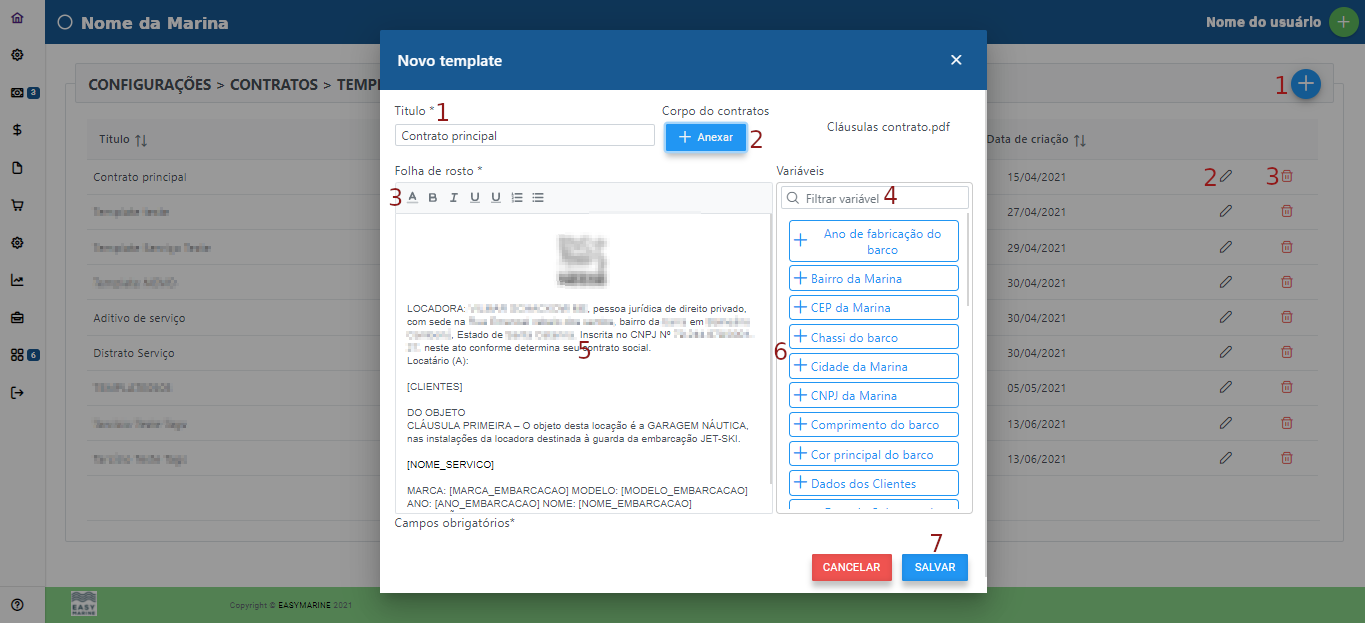Cancel the new template dialog
1365x623 pixels.
click(x=851, y=567)
